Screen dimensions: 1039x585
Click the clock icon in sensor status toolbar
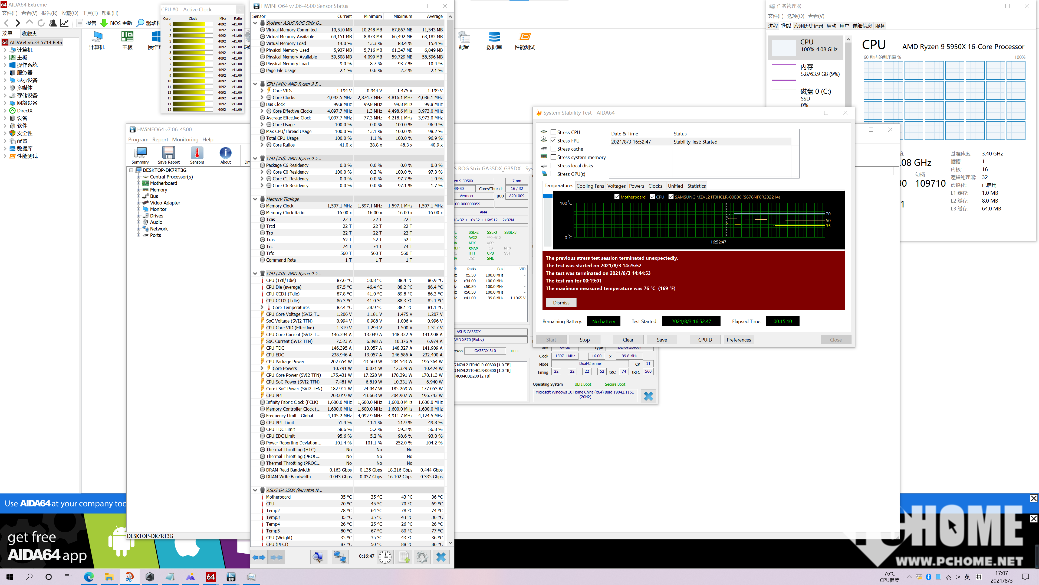point(385,558)
